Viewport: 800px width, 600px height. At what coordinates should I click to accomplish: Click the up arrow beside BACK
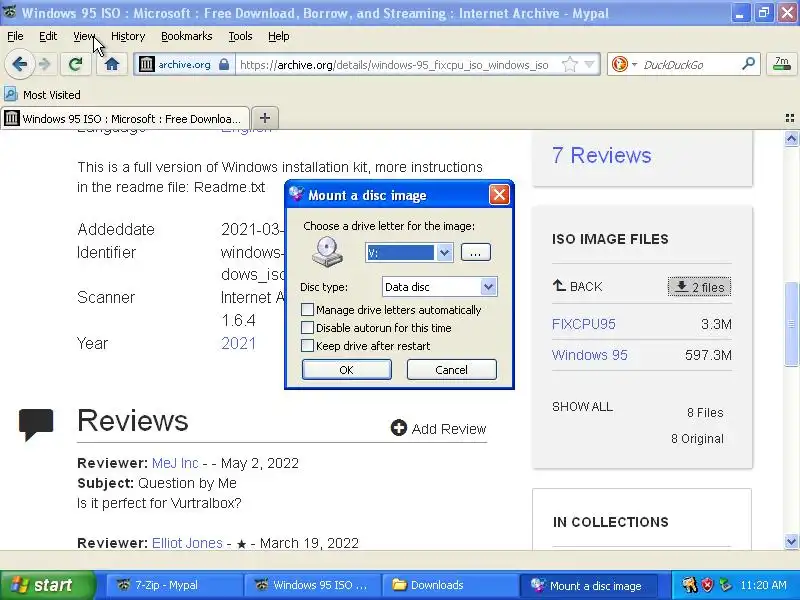[559, 286]
